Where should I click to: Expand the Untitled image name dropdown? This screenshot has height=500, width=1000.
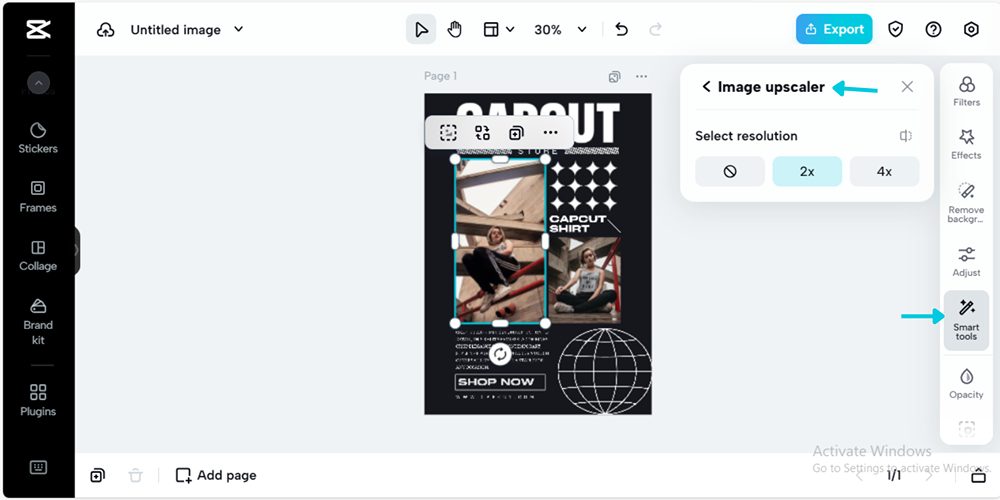(x=239, y=29)
